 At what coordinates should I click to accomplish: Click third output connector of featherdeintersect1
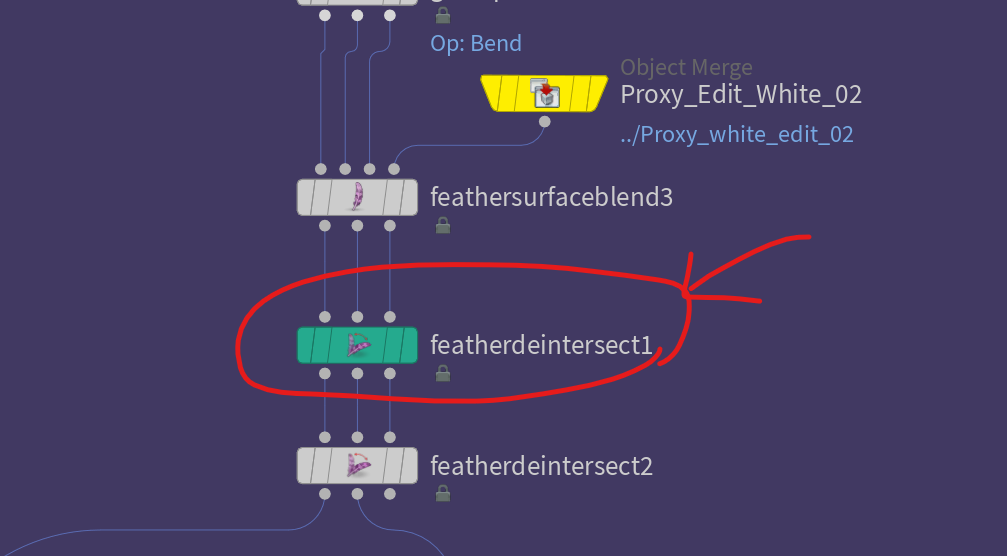point(390,373)
